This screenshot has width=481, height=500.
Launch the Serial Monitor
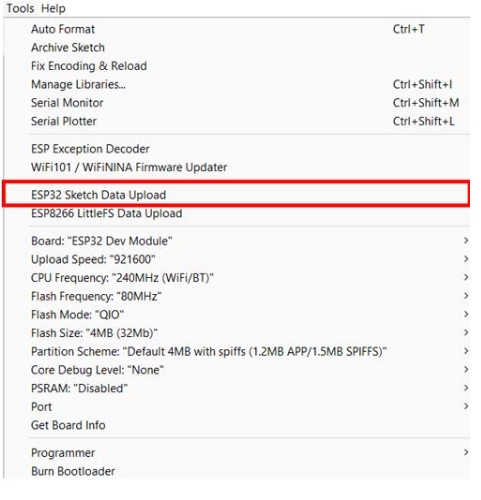tap(236, 103)
